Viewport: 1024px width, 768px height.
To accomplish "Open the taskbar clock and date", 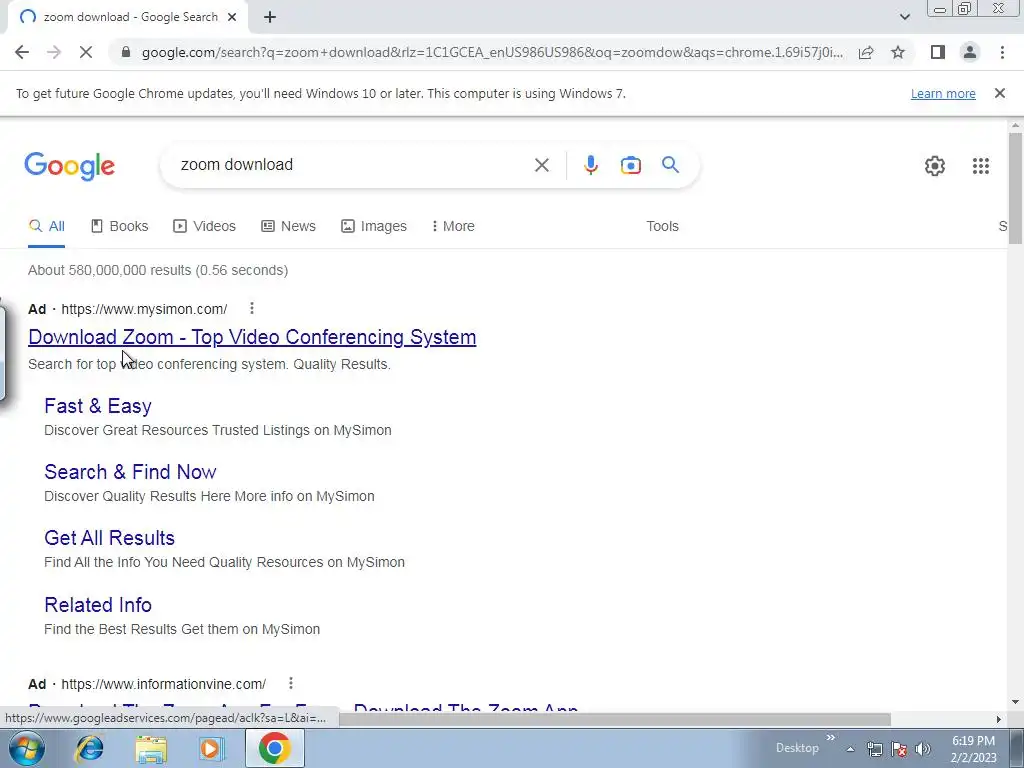I will coord(973,749).
